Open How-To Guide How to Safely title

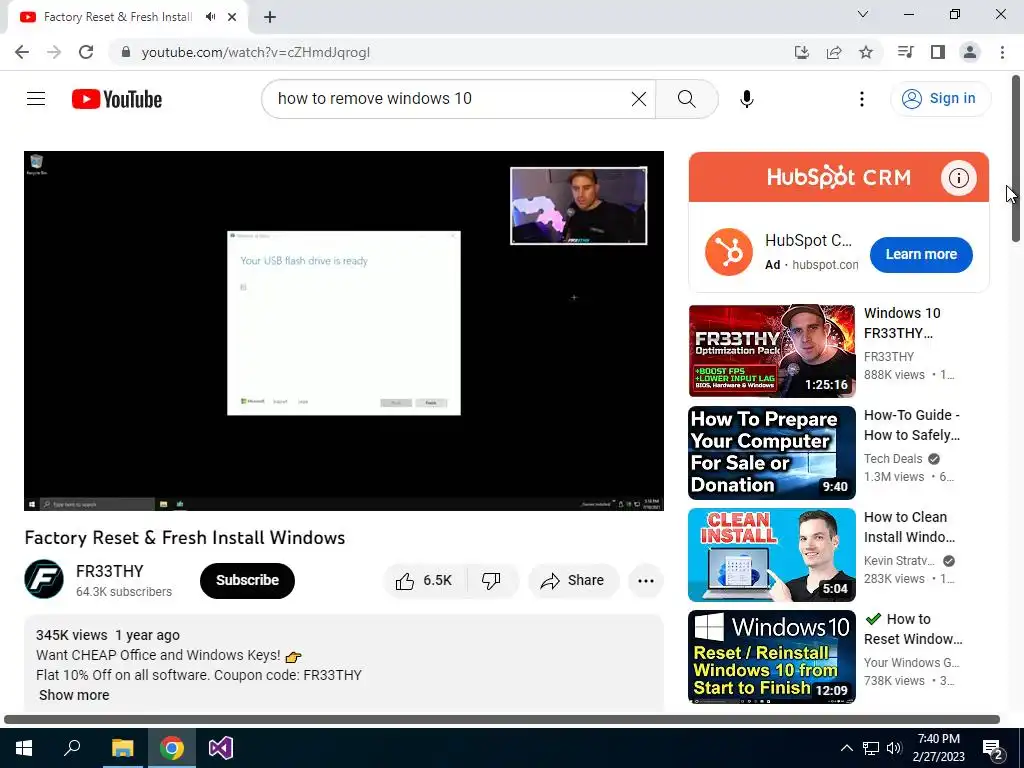pos(912,424)
